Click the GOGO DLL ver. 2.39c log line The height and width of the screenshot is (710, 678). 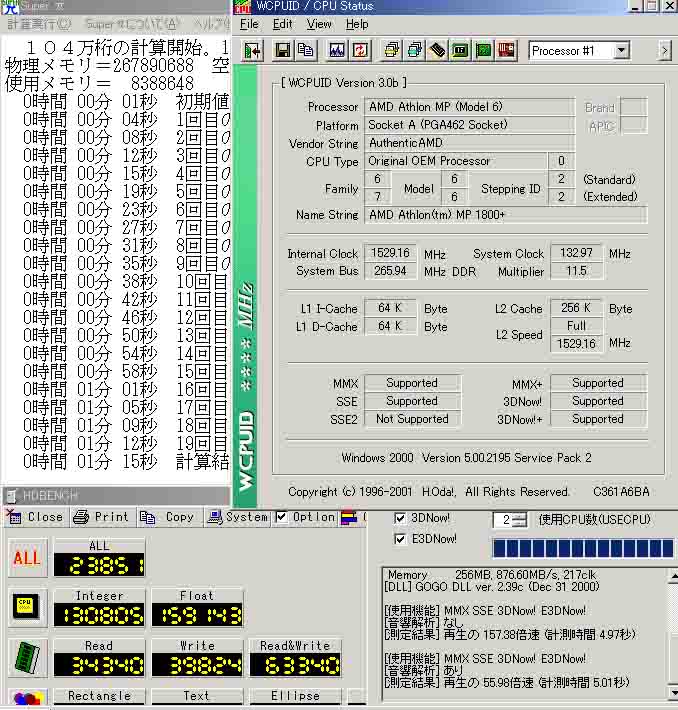pyautogui.click(x=491, y=587)
